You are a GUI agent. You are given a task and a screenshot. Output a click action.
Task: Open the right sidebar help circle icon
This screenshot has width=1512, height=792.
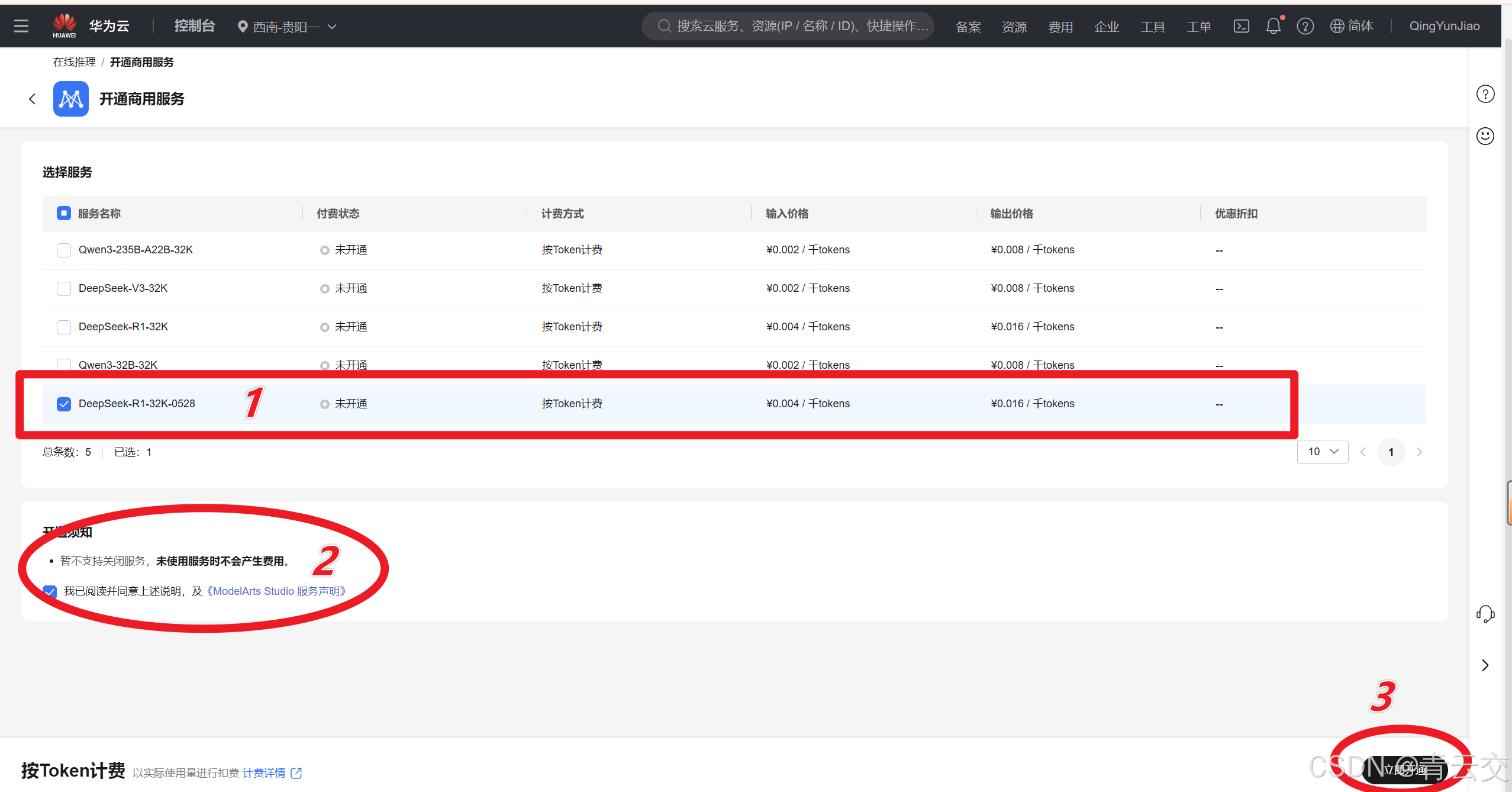(1485, 94)
